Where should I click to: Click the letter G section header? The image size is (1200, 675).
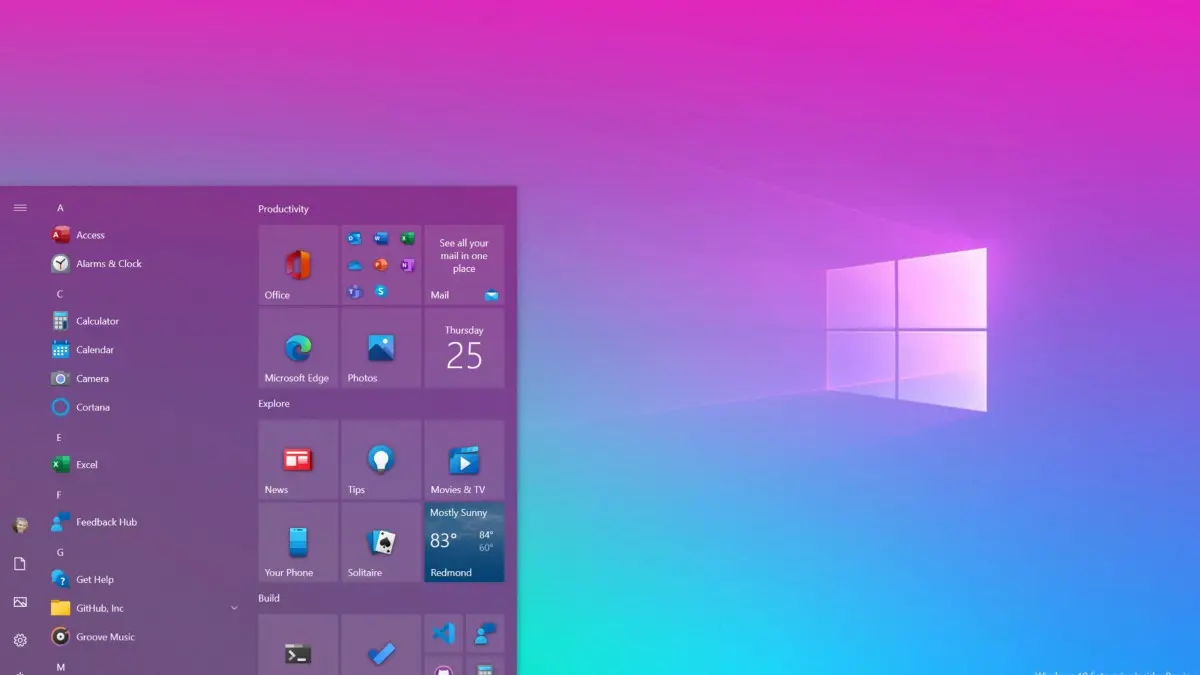[60, 552]
